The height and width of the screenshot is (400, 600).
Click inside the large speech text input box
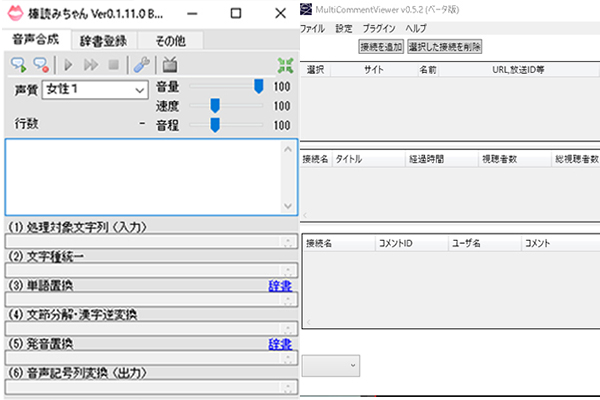point(143,177)
